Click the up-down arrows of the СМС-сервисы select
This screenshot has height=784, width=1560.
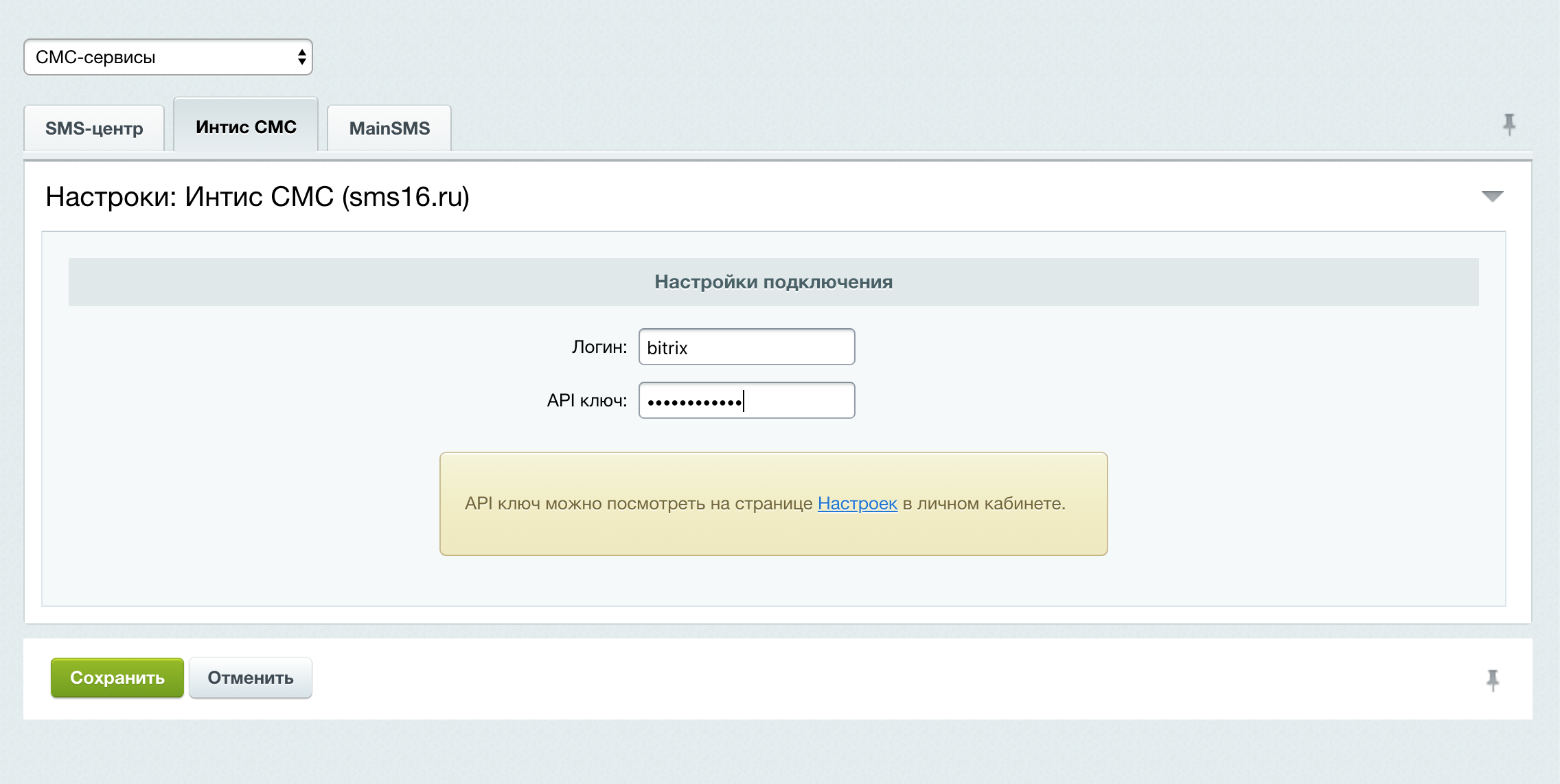[x=301, y=57]
